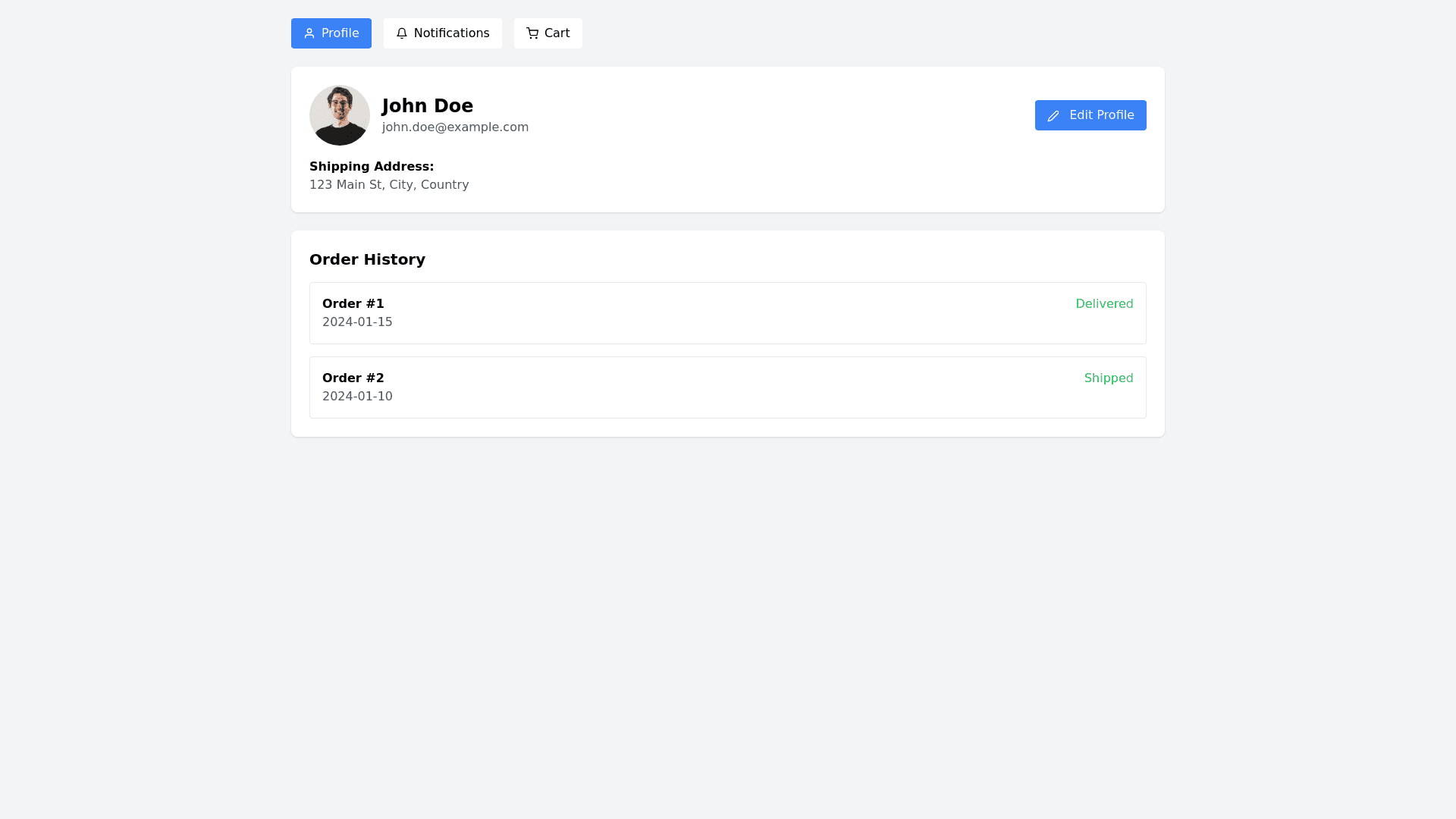Click the Order History heading
1456x819 pixels.
coord(367,259)
